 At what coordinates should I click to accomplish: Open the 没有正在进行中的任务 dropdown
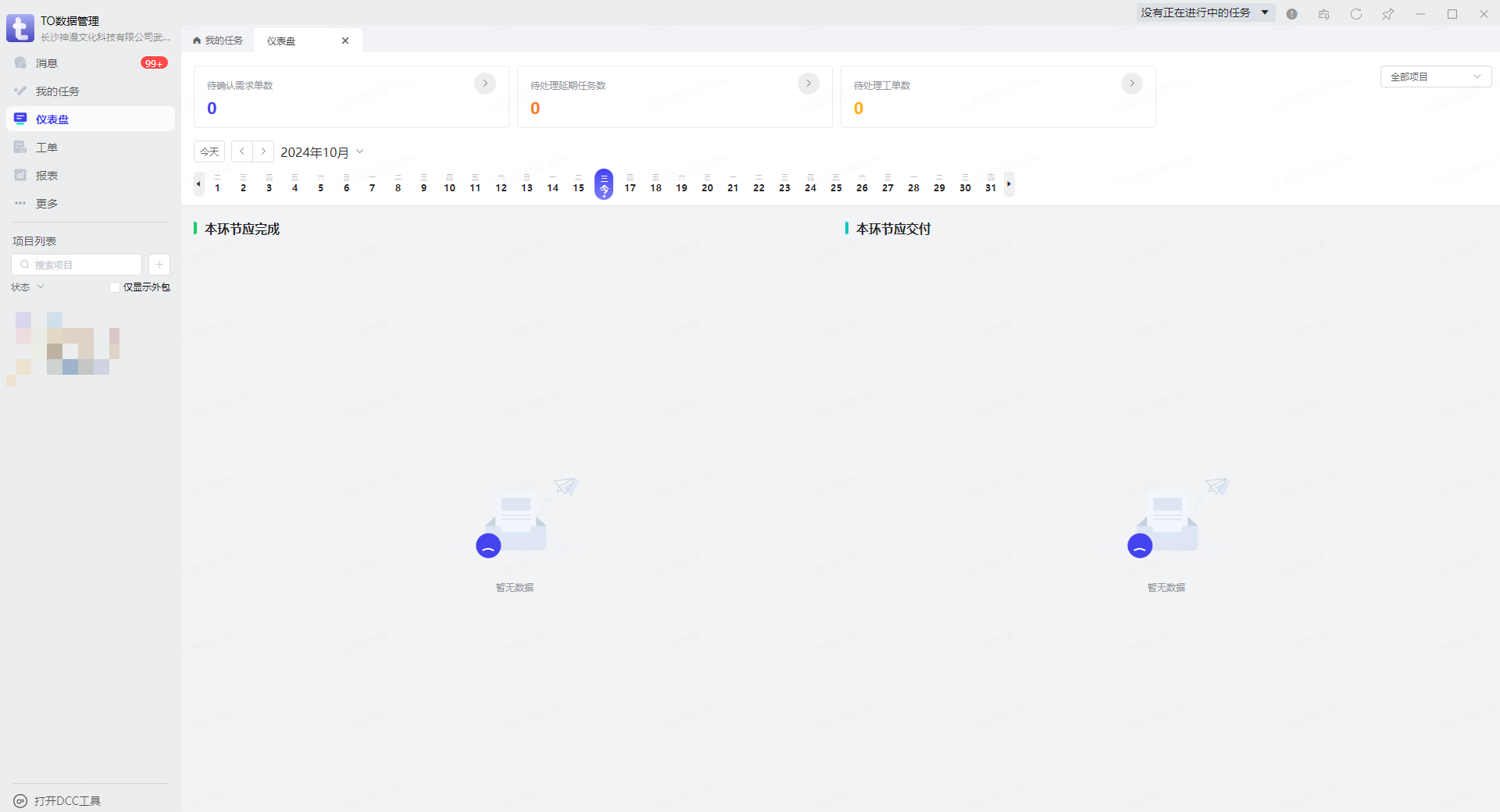(1204, 12)
